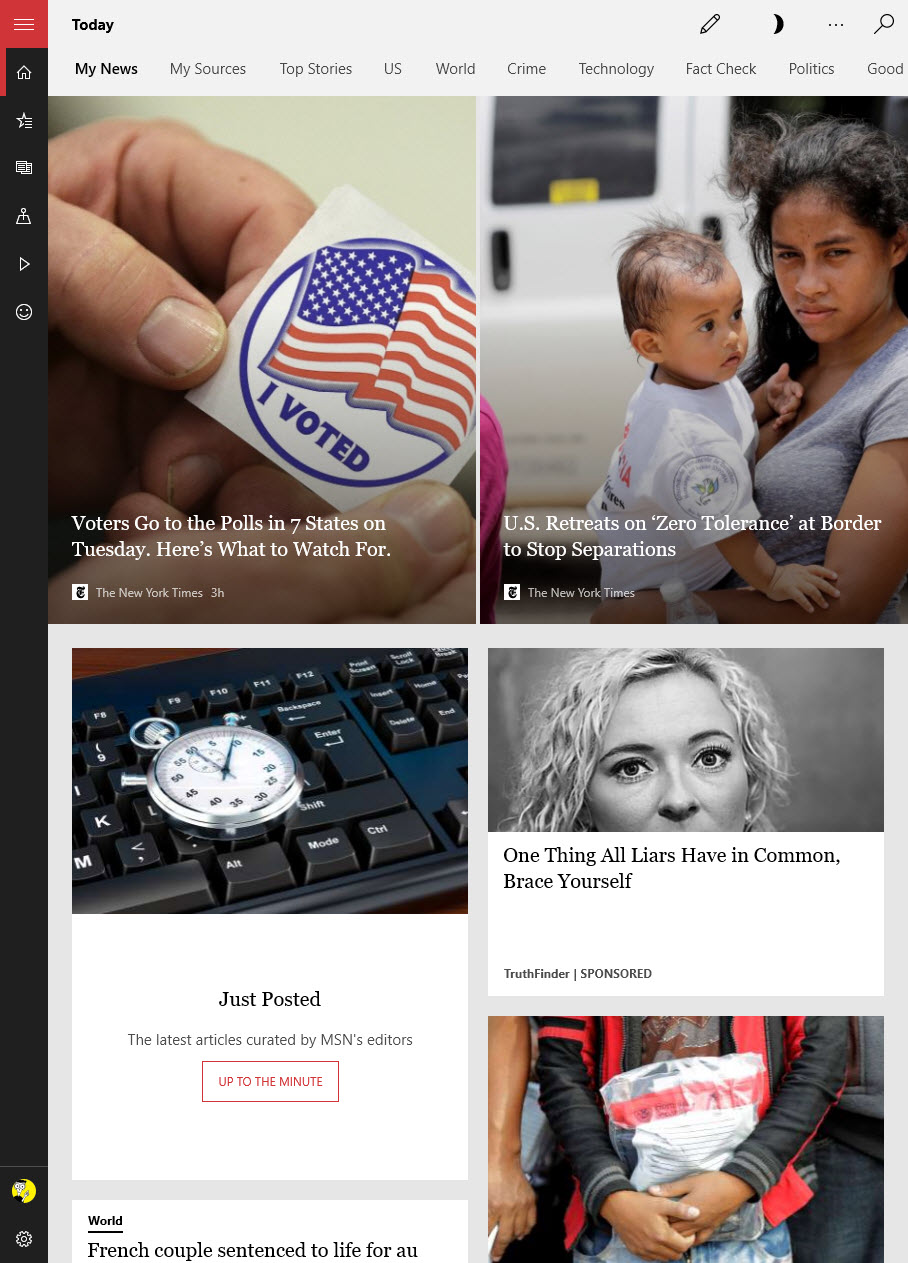908x1263 pixels.
Task: Open the Fact Check tab
Action: point(721,69)
